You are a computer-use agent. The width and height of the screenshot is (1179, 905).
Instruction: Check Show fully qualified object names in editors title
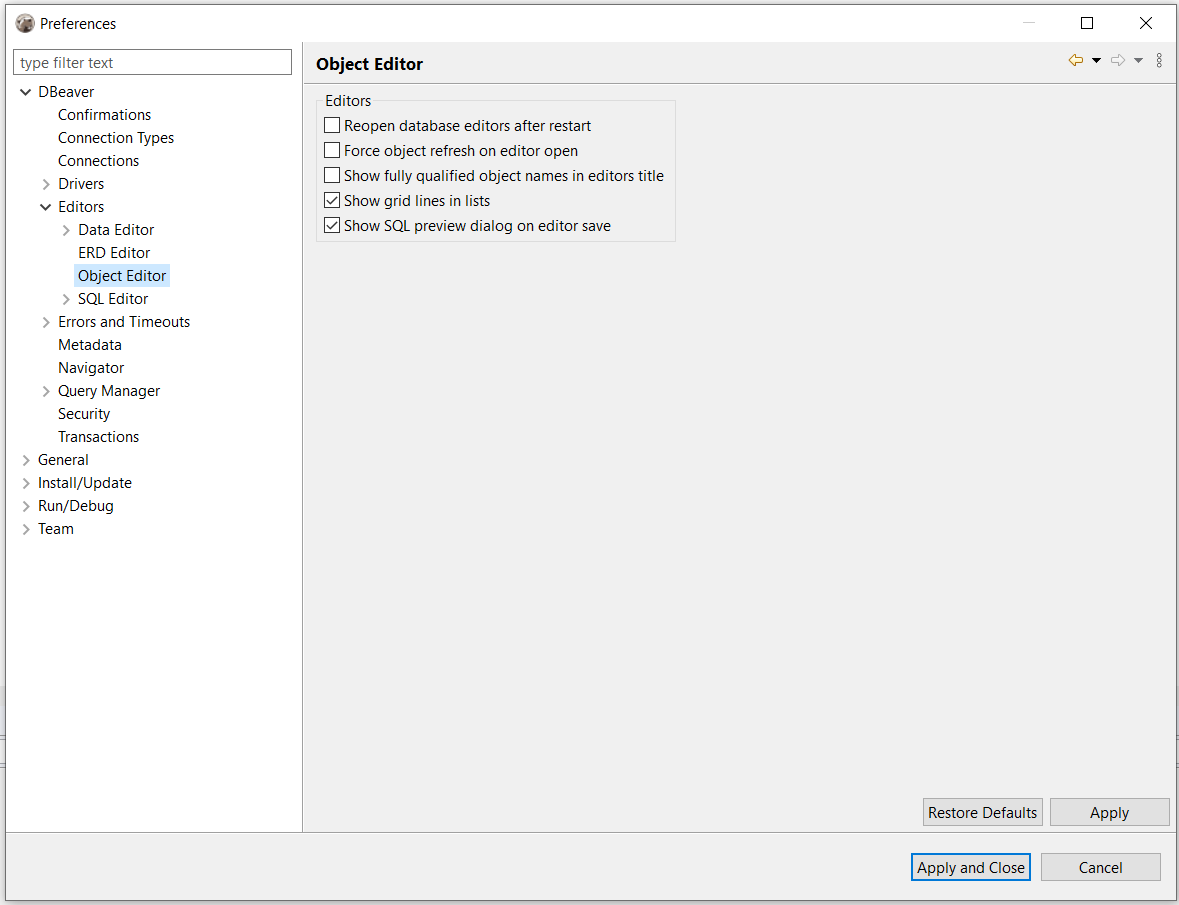click(331, 175)
